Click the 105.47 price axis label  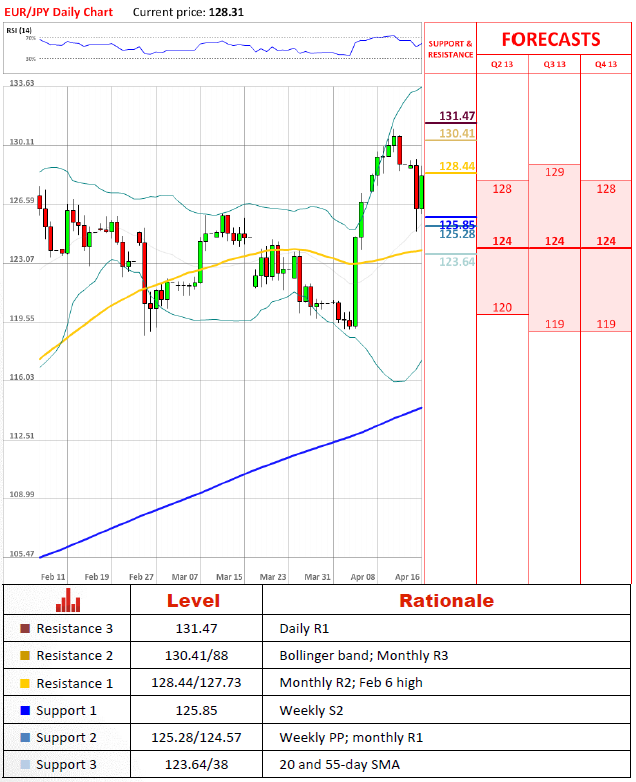point(22,554)
